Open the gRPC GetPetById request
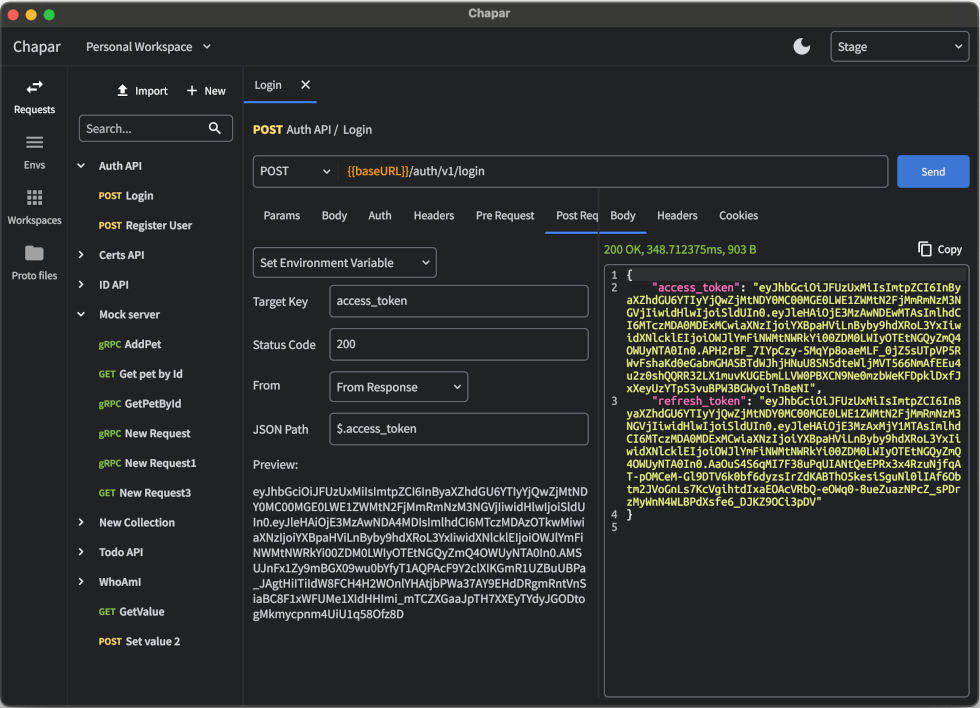The image size is (980, 708). [x=139, y=404]
